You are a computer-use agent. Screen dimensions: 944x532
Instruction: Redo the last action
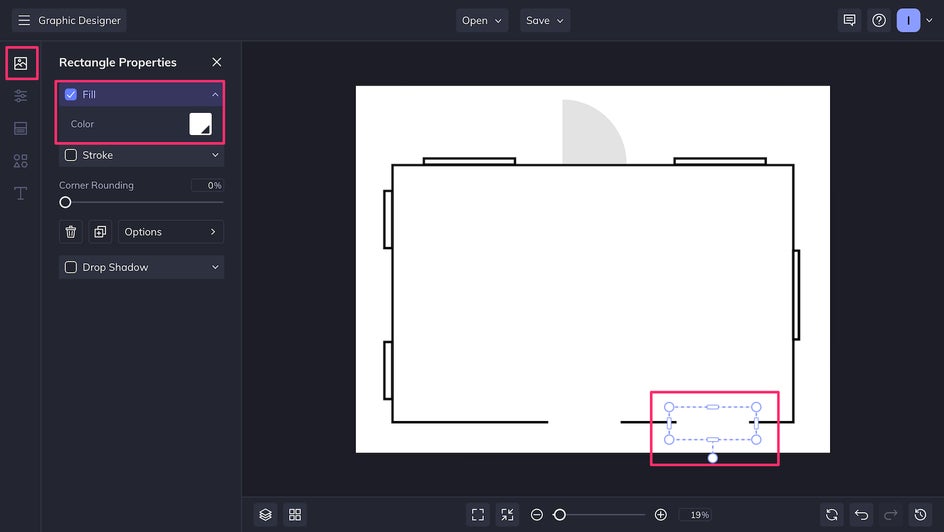[891, 515]
